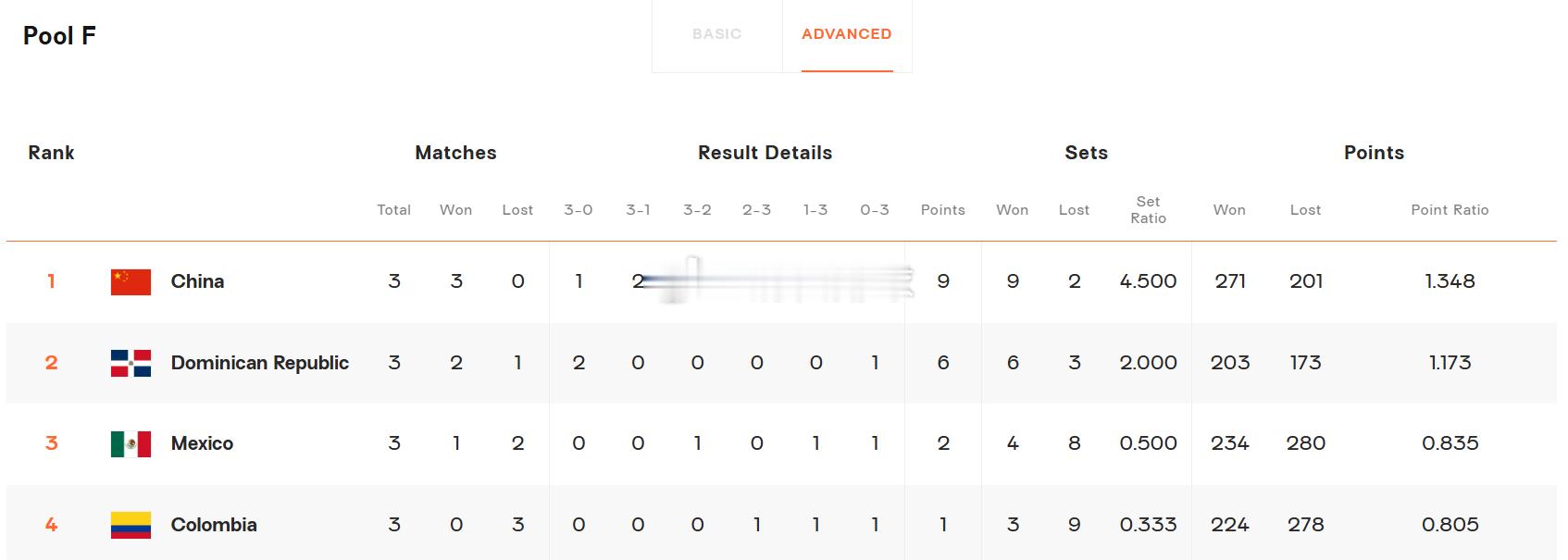1568x560 pixels.
Task: Open the Mexico team name
Action: pos(202,443)
